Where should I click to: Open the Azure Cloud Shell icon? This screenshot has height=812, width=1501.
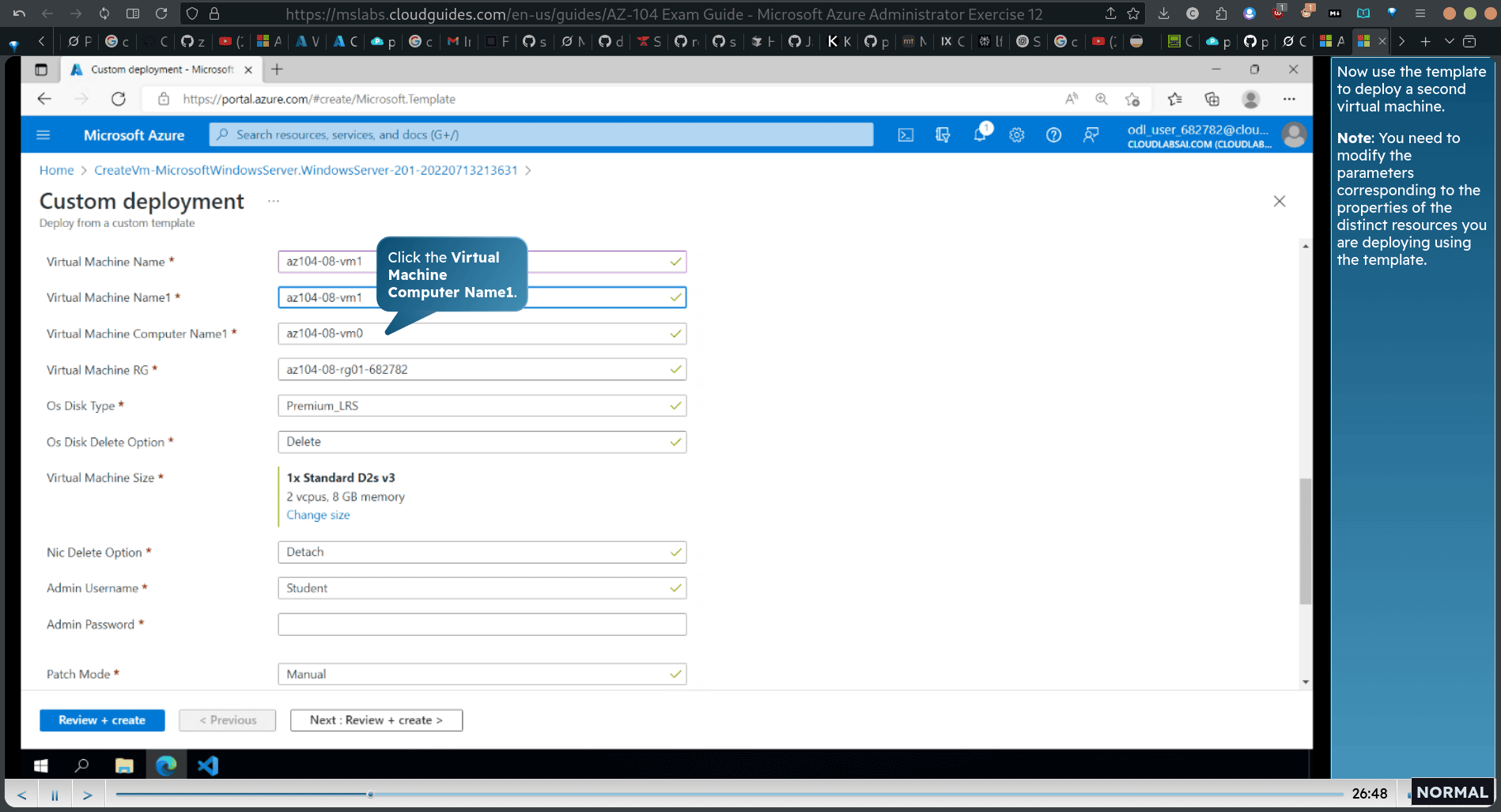906,135
